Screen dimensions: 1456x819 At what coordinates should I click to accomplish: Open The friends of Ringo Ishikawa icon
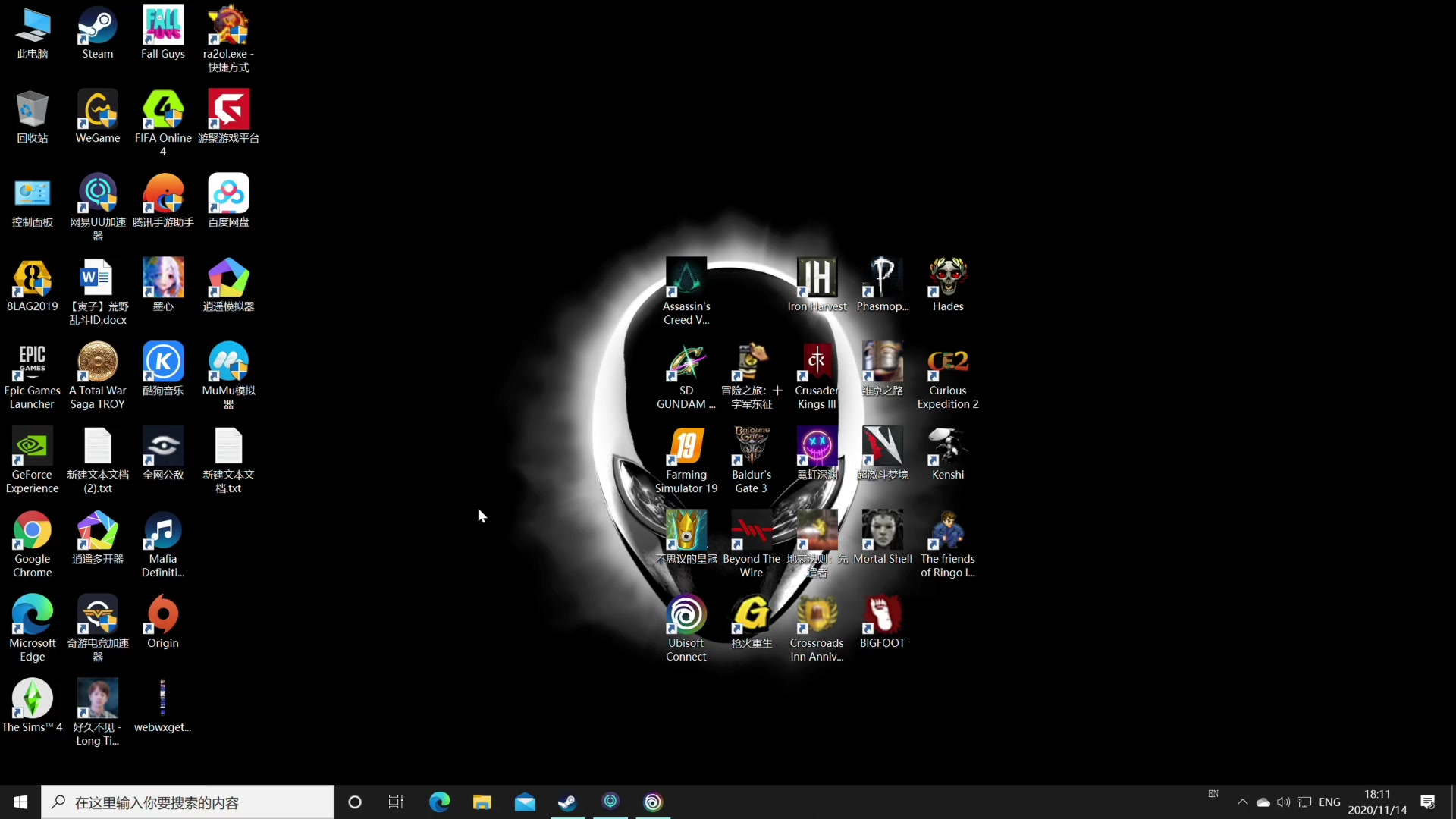(x=948, y=544)
